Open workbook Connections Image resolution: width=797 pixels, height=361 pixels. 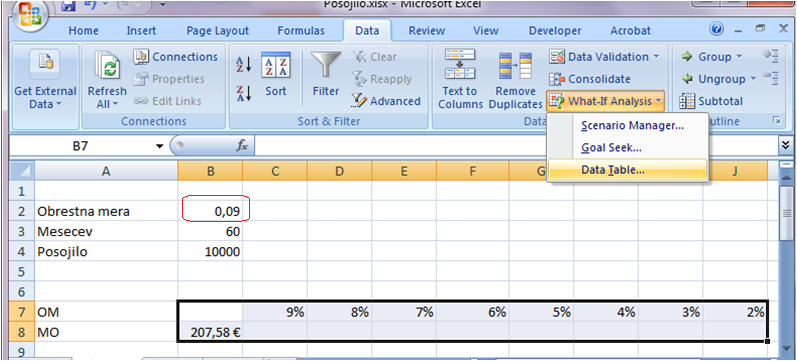coord(176,57)
